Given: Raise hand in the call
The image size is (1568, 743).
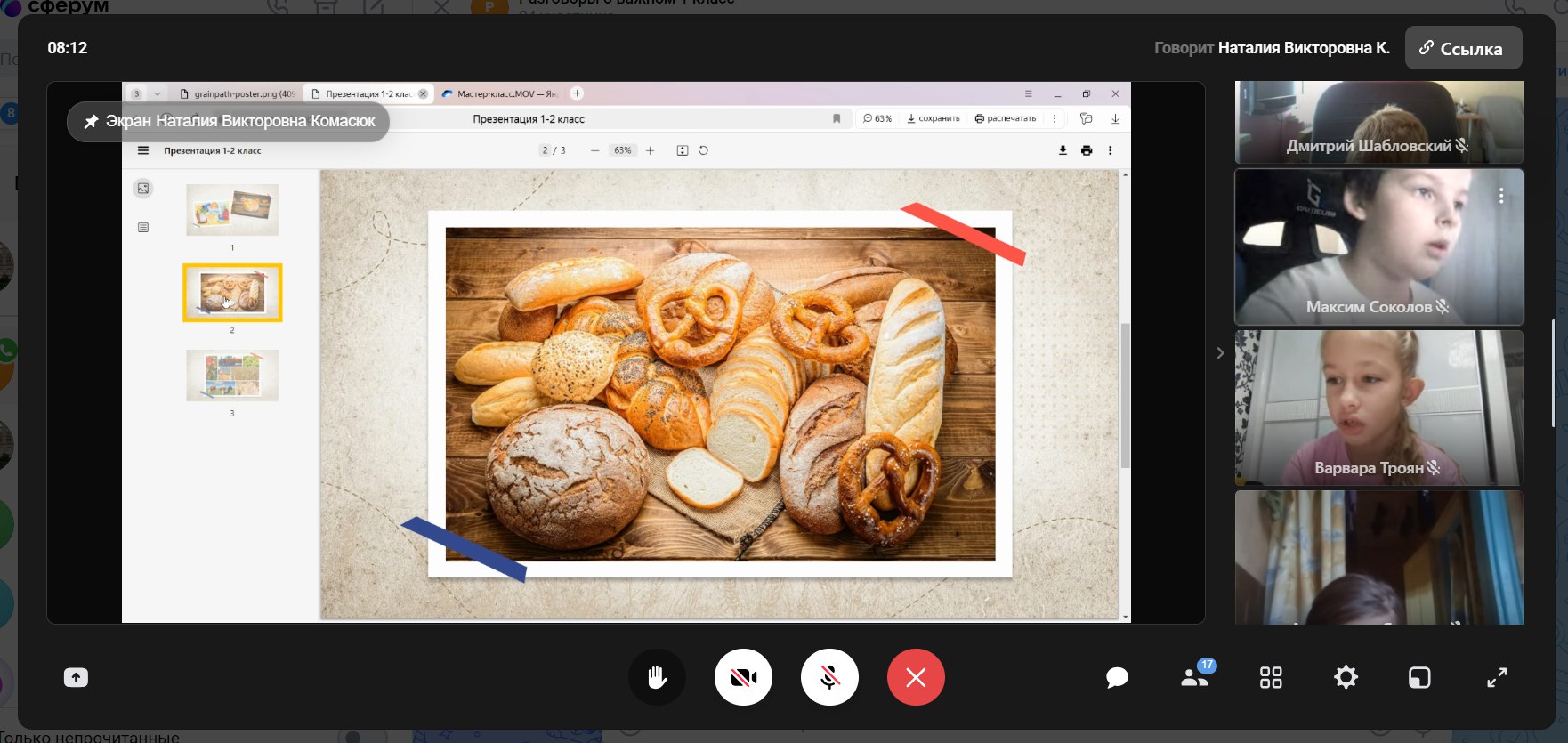Looking at the screenshot, I should pos(657,677).
